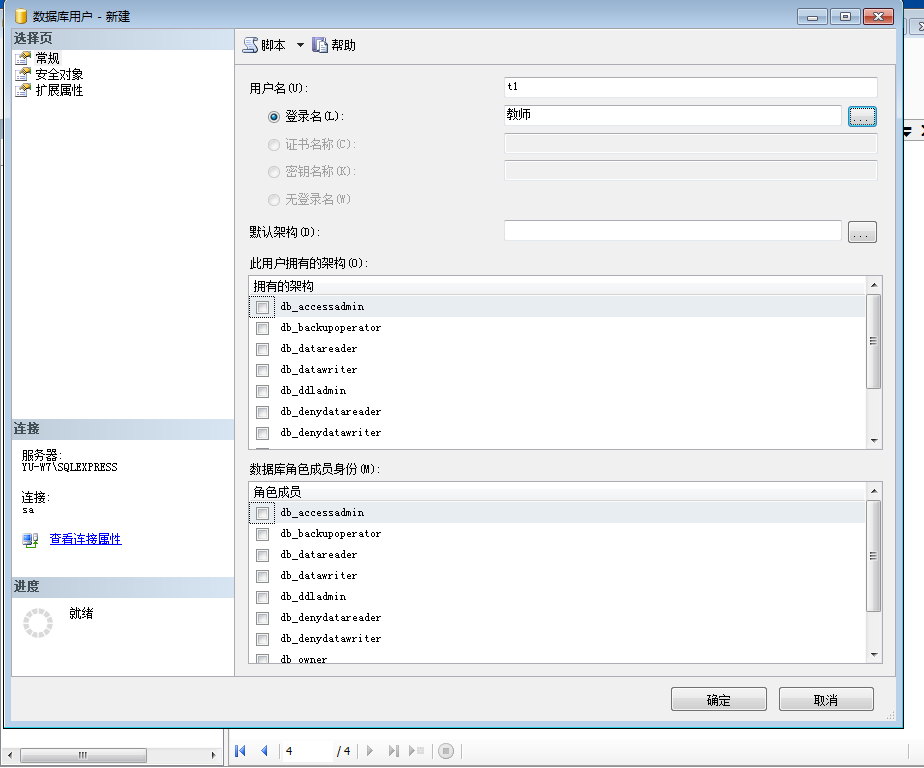Open the 脚本 dropdown arrow
Image resolution: width=924 pixels, height=768 pixels.
tap(300, 45)
